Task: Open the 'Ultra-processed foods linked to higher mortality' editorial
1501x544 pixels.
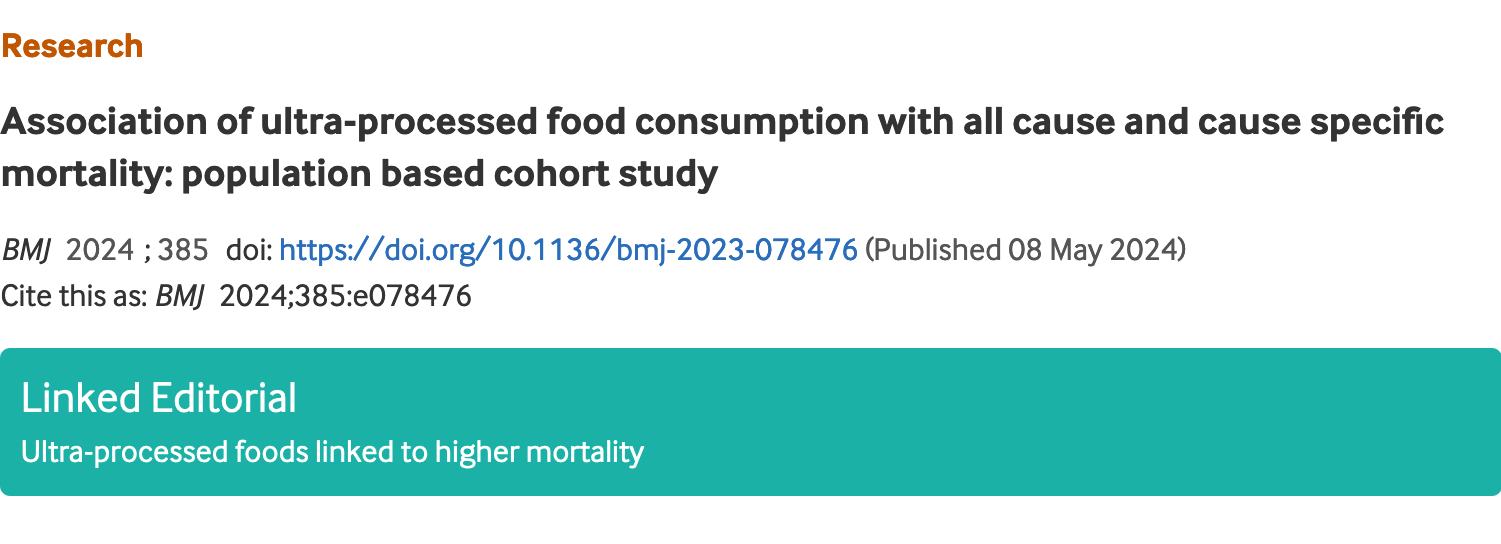Action: point(332,452)
